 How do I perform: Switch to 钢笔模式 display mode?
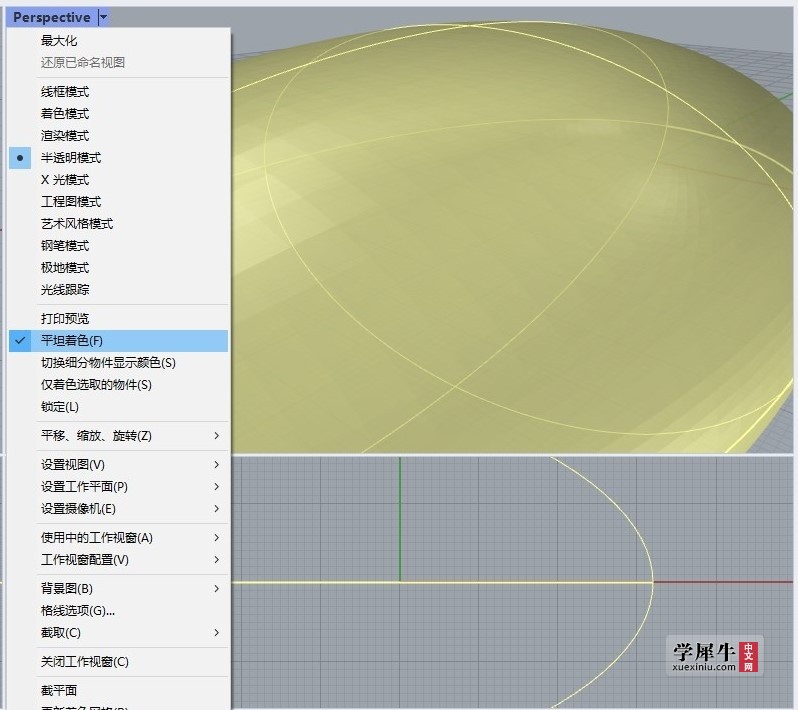tap(119, 246)
